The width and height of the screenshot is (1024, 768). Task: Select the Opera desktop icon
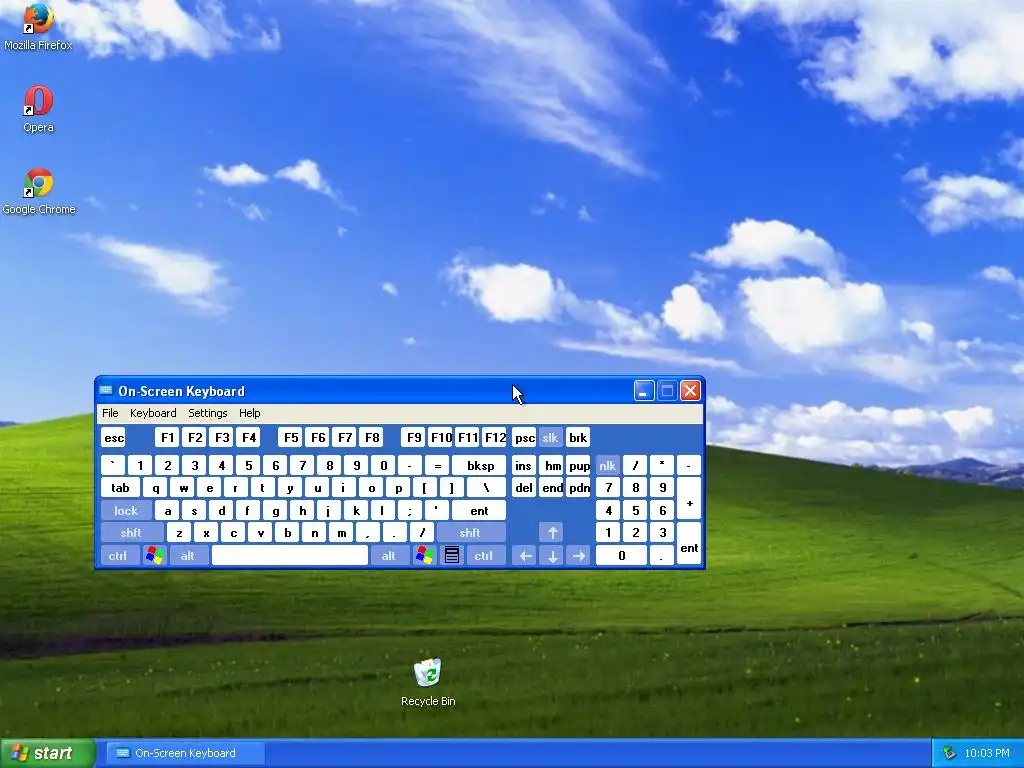click(38, 108)
